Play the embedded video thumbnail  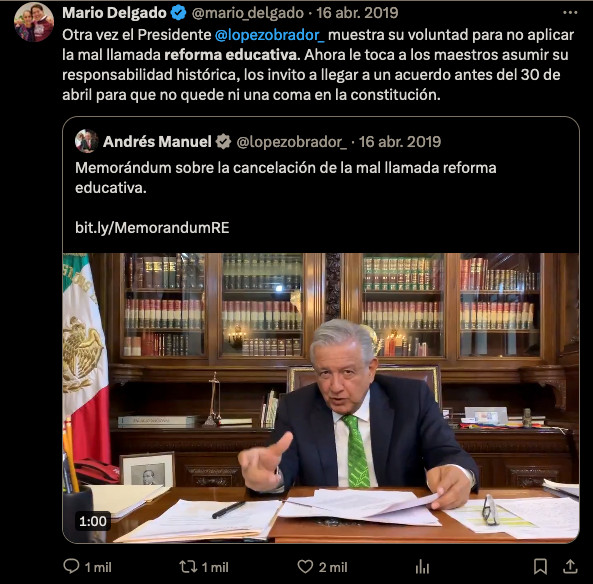pos(321,398)
